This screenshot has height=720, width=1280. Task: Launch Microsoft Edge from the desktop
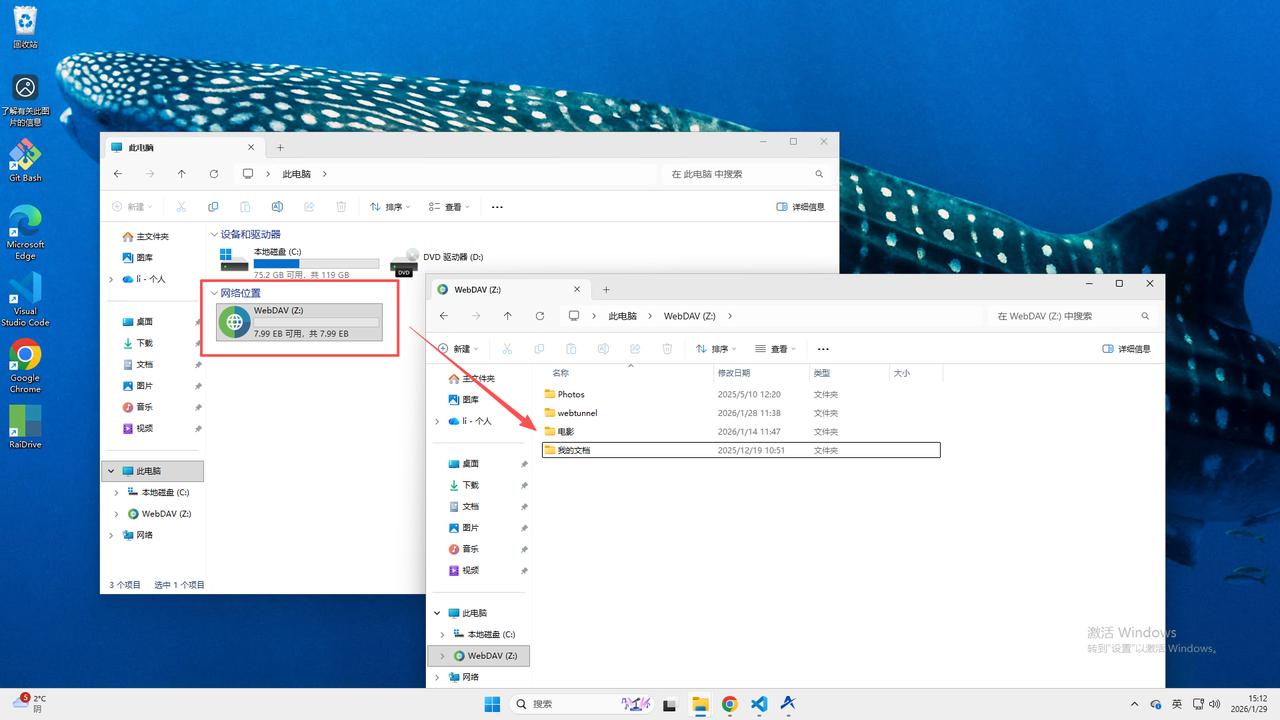click(25, 232)
